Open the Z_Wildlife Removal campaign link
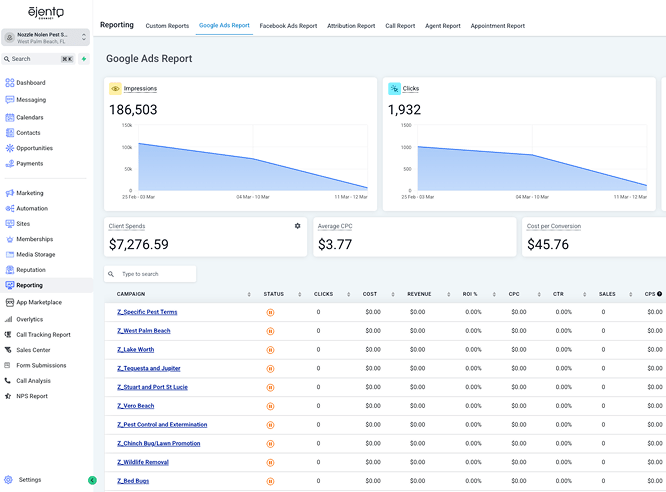The height and width of the screenshot is (492, 666). click(143, 462)
